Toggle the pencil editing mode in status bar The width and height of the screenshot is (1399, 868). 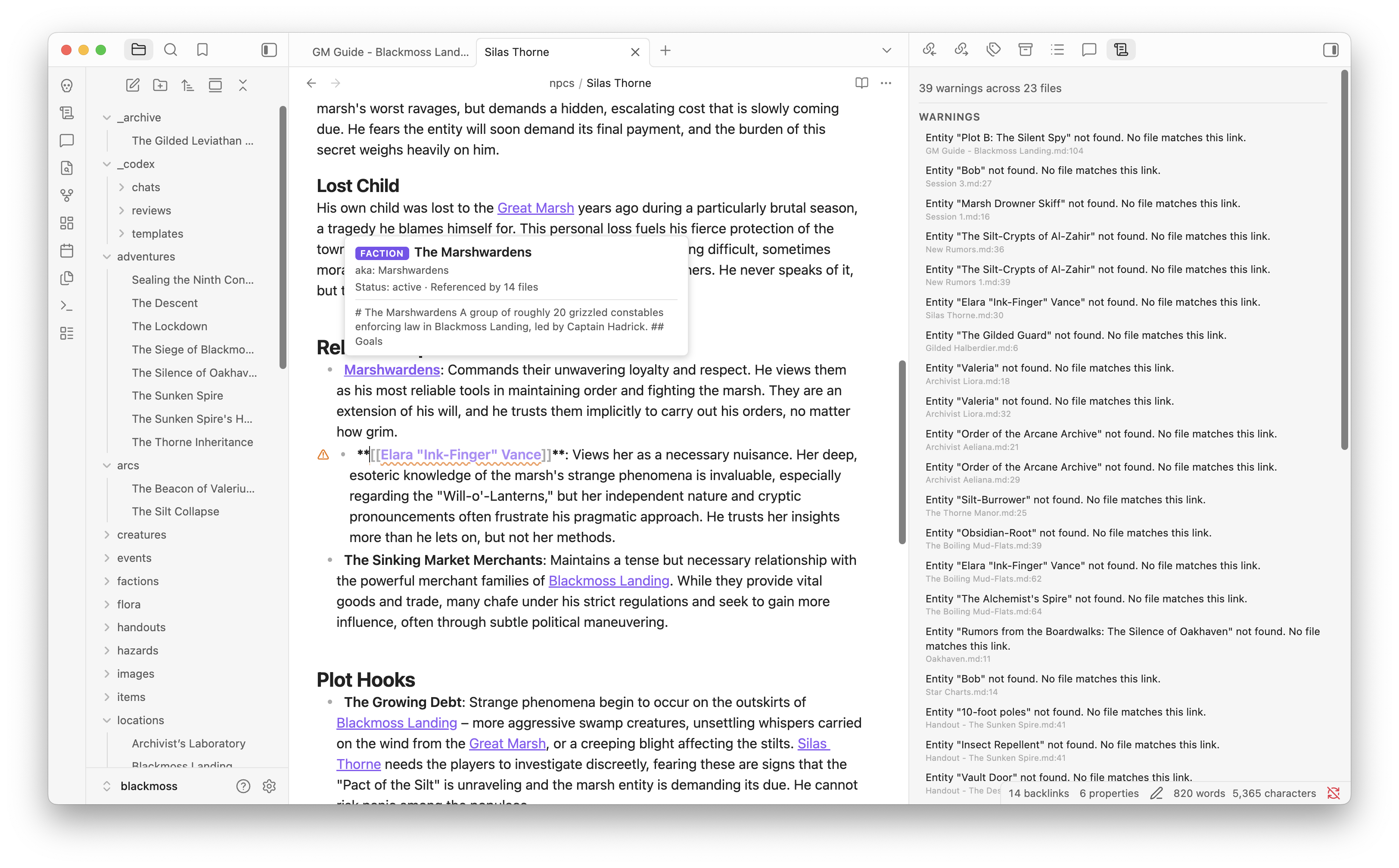coord(1156,794)
